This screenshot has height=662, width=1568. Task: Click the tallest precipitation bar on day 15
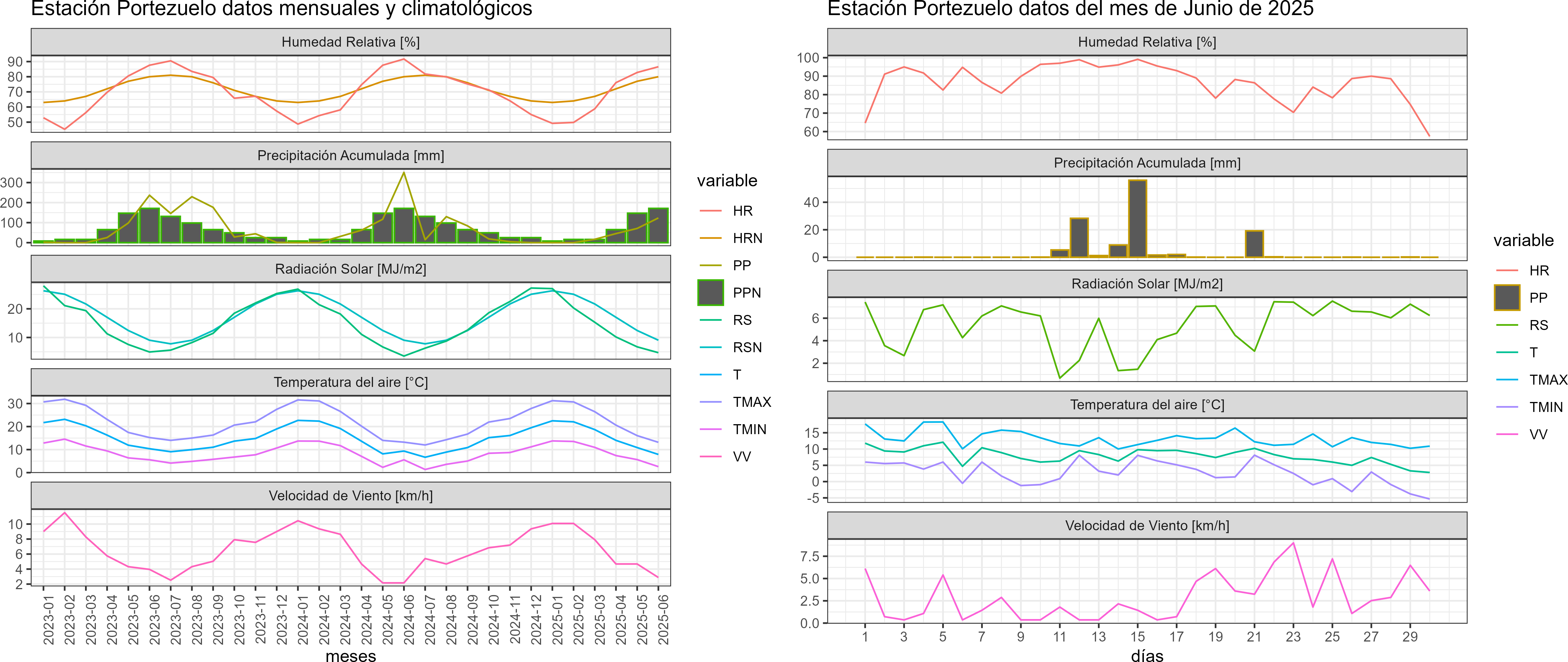(1137, 218)
